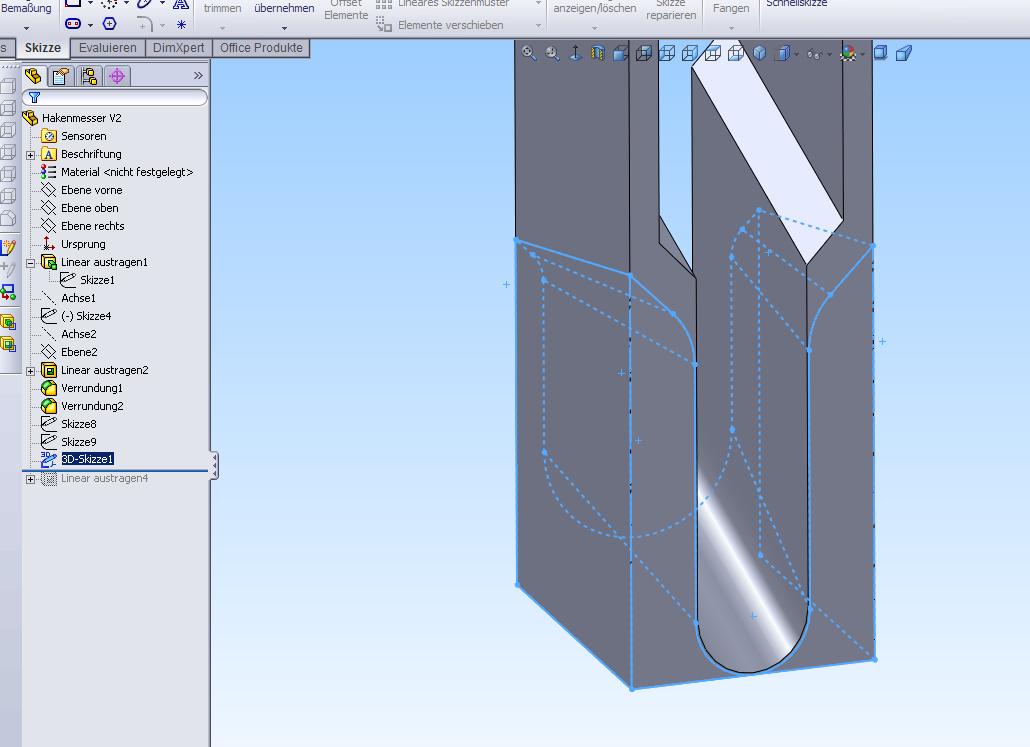Collapse the Linear austragen1 node

(30, 263)
